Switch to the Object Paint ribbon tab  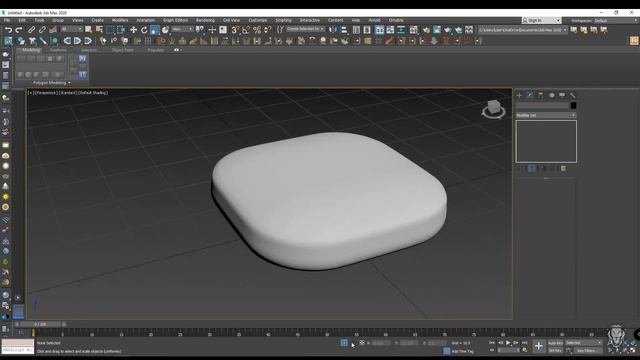[x=122, y=50]
